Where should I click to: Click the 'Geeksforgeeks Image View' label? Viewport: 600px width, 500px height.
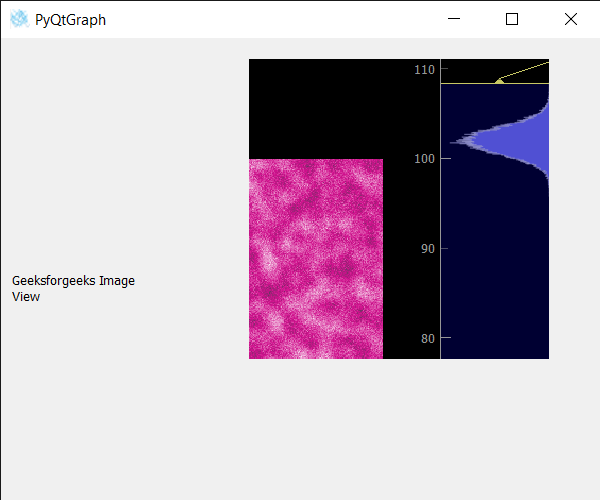(73, 288)
